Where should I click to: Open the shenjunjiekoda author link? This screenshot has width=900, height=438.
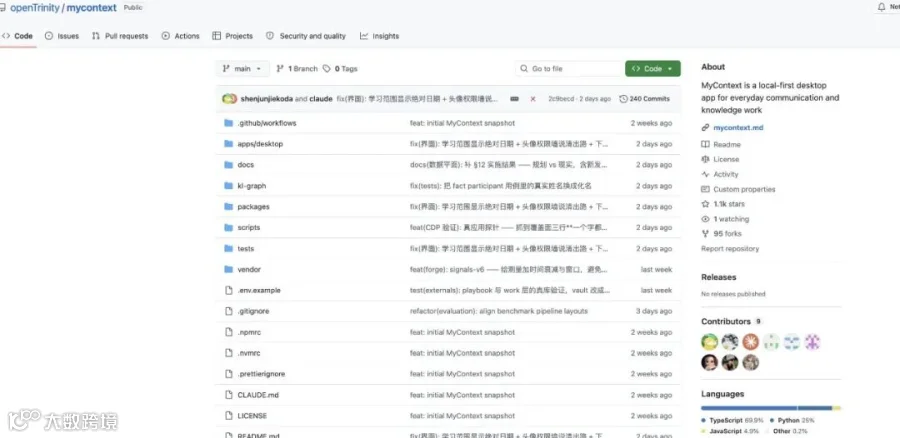[x=266, y=99]
